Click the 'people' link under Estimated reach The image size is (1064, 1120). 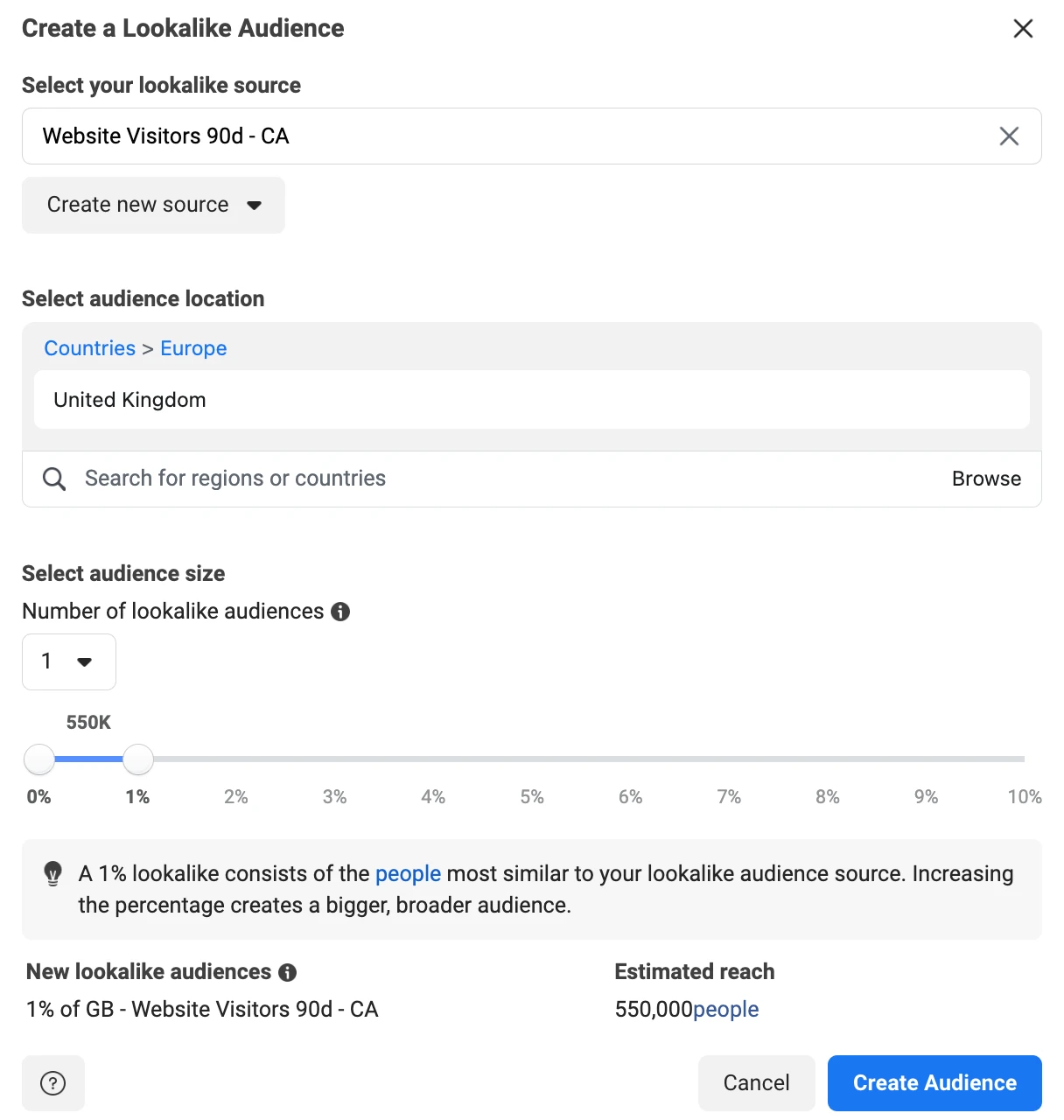click(x=725, y=1010)
